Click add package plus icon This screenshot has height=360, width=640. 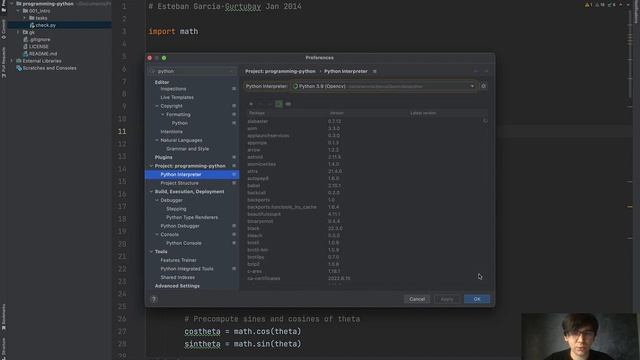251,104
